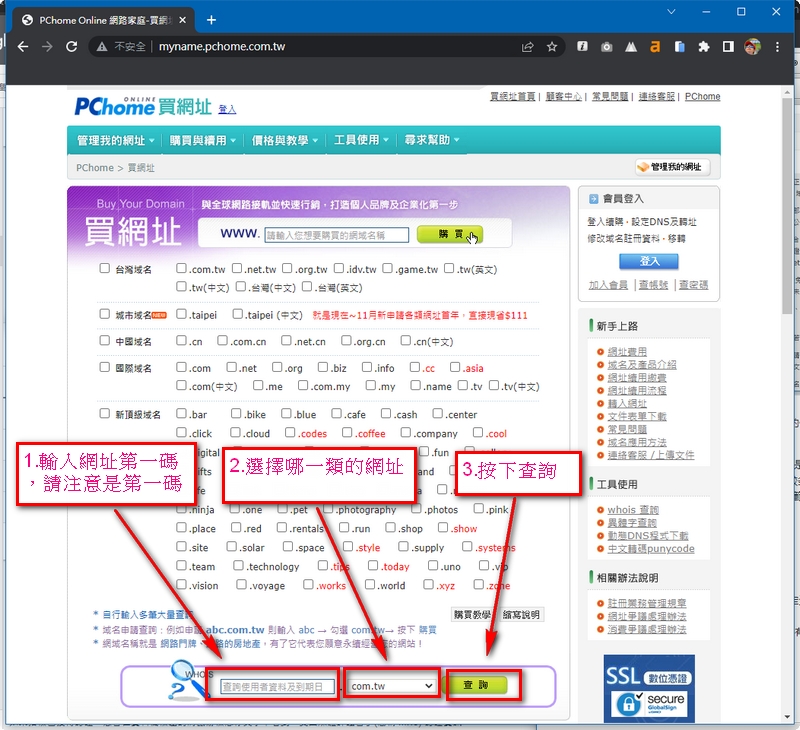
Task: Open the Extensions puzzle piece icon
Action: (x=704, y=46)
